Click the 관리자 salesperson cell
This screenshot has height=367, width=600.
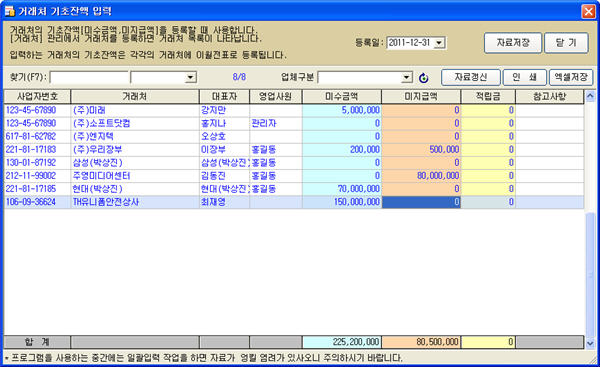click(276, 124)
